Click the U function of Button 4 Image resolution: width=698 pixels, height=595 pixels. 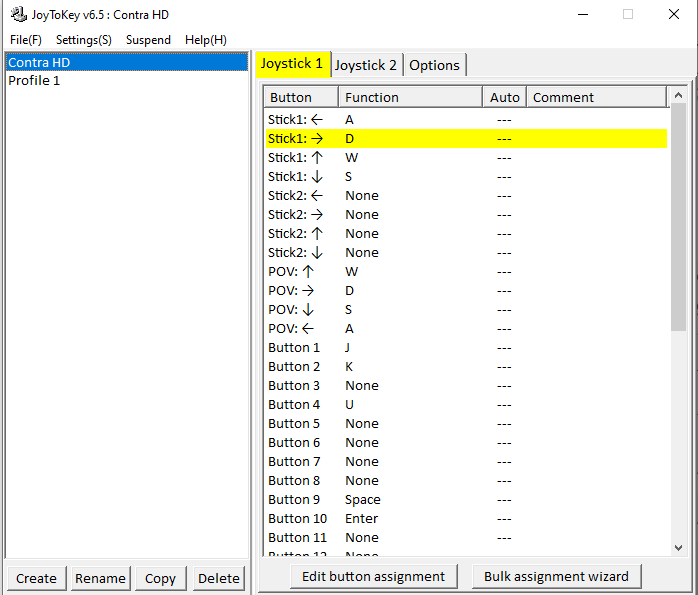349,405
